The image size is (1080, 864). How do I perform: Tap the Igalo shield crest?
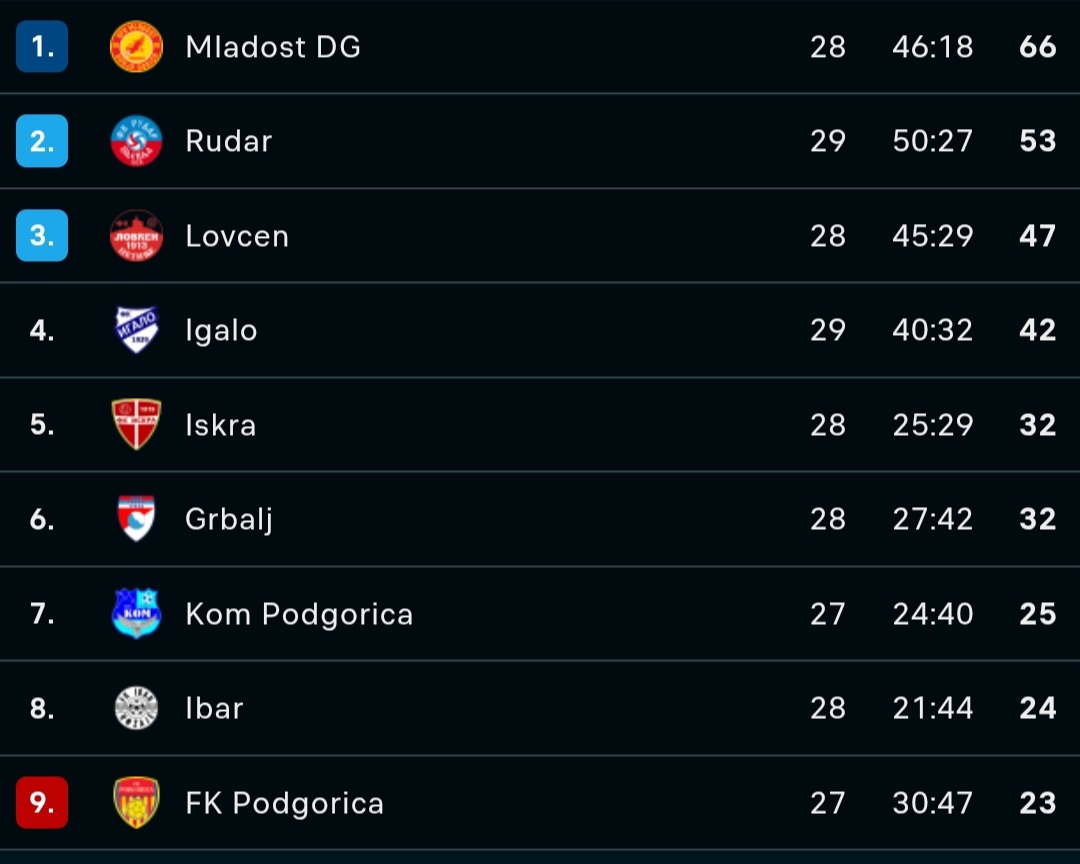tap(136, 329)
